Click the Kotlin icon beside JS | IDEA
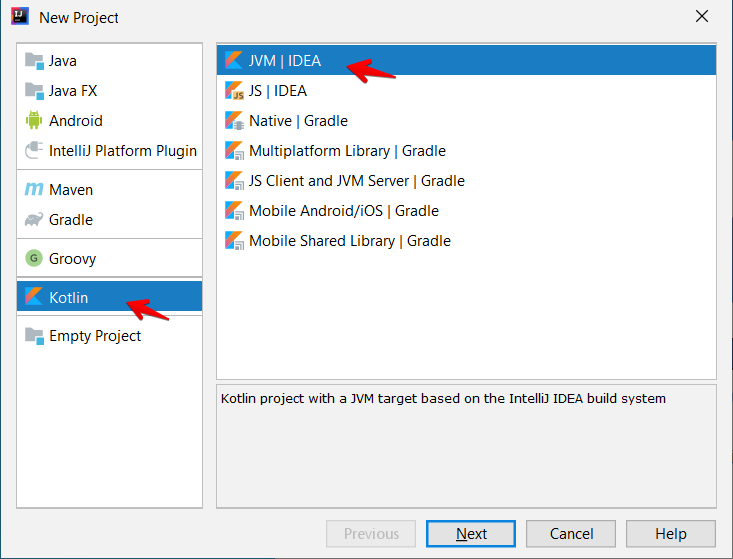The width and height of the screenshot is (733, 559). point(234,91)
